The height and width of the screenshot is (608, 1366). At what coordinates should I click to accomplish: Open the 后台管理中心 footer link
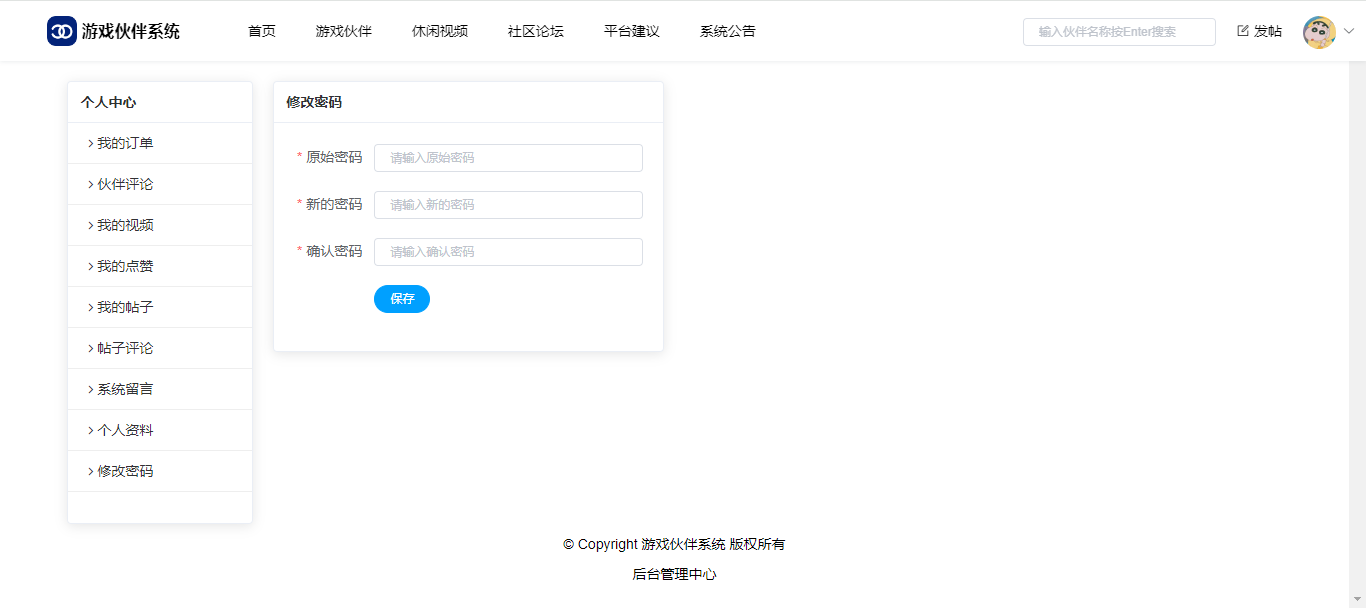[x=674, y=574]
